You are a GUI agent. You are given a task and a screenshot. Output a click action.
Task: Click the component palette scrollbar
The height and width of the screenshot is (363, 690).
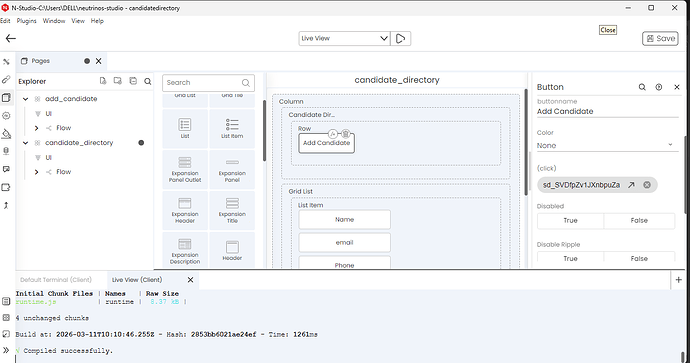[264, 130]
